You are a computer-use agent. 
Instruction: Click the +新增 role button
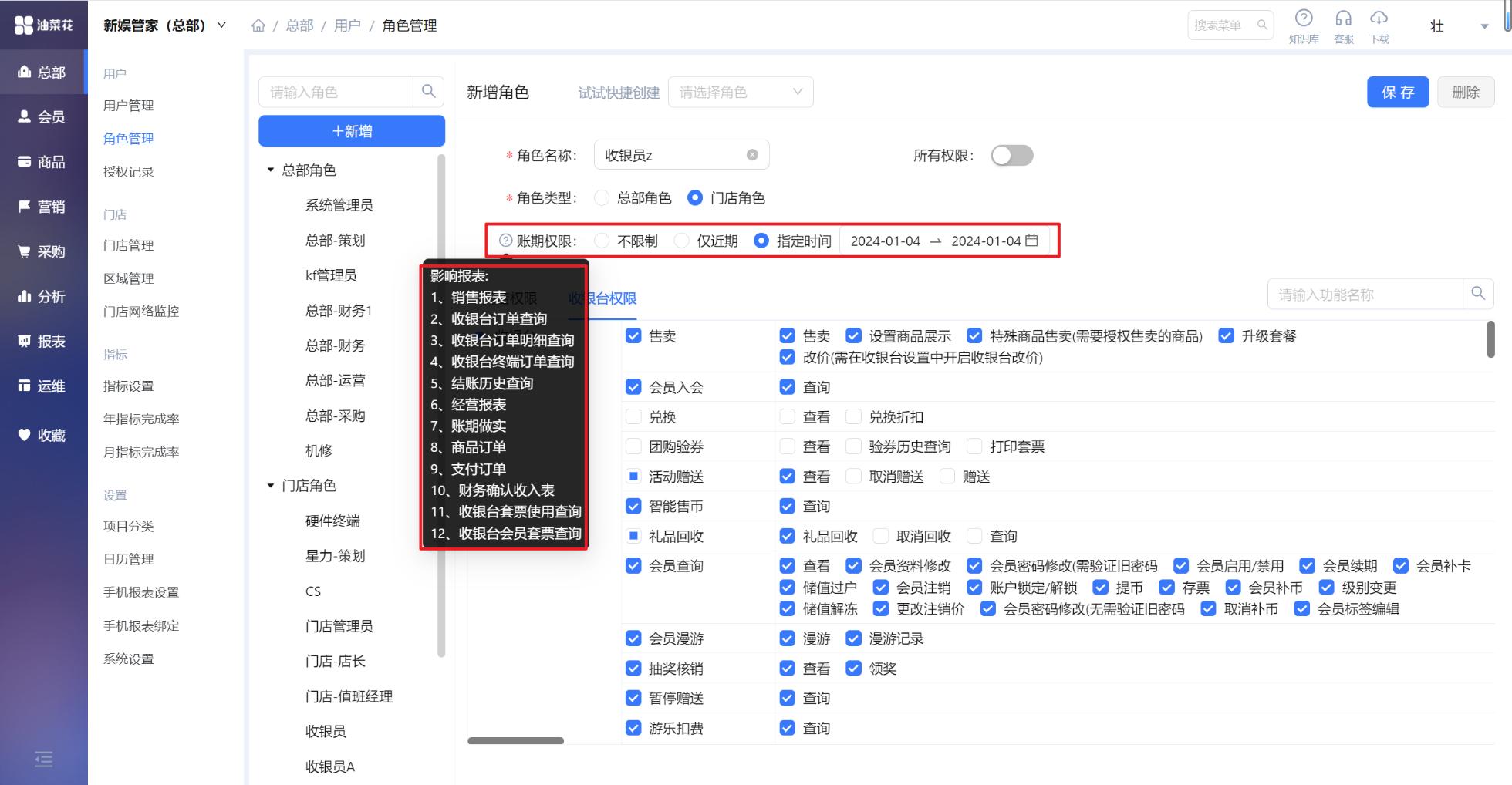[352, 131]
